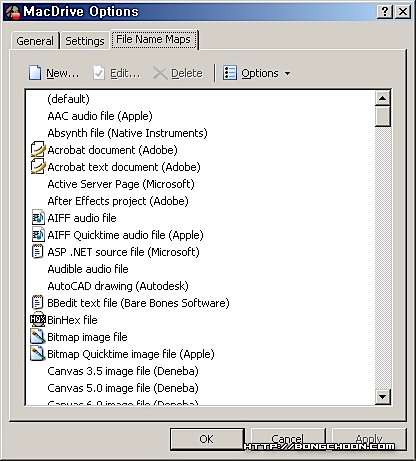This screenshot has width=416, height=461.
Task: Click the OK button
Action: (x=207, y=439)
